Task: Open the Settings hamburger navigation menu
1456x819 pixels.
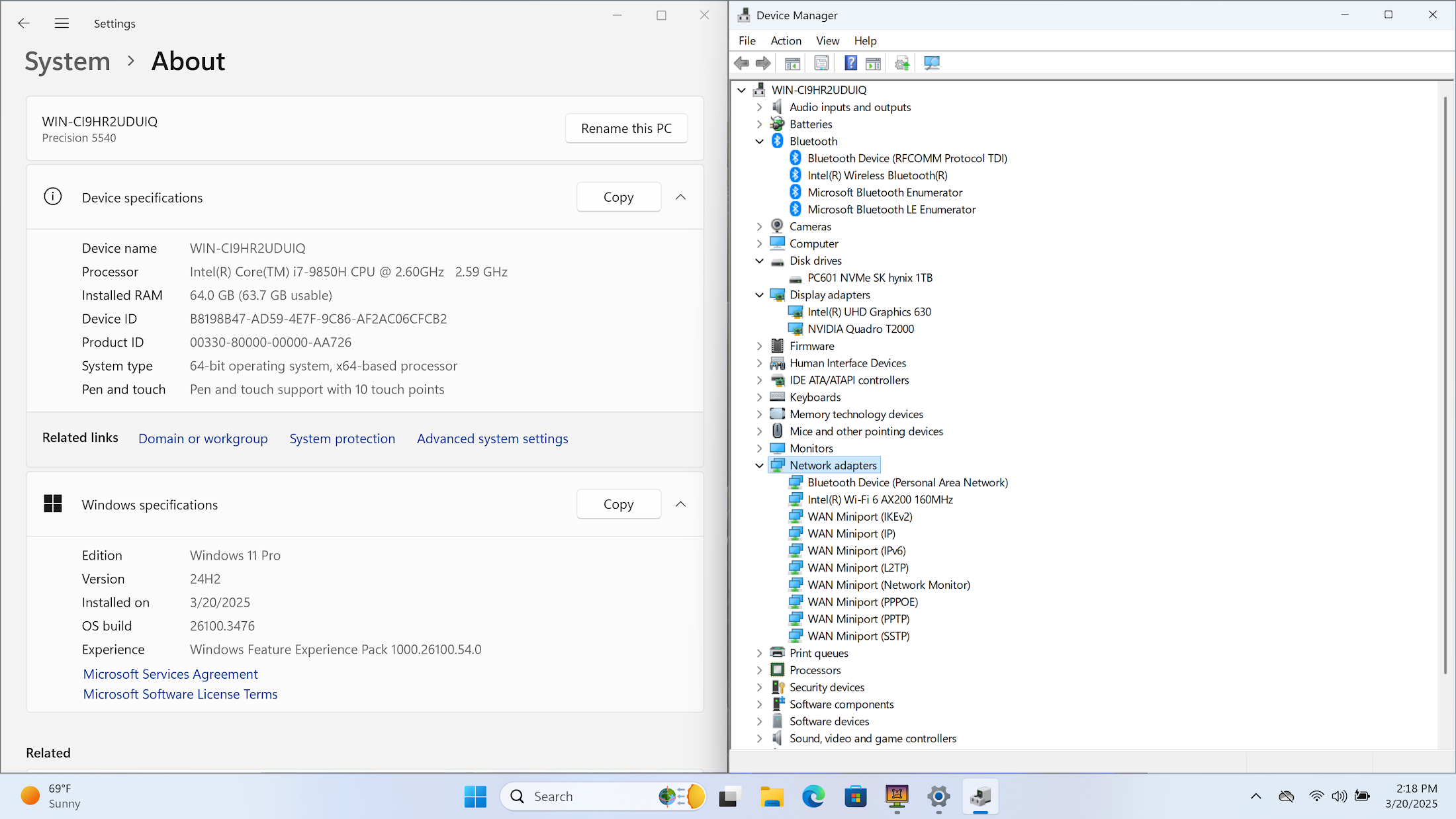Action: pos(62,23)
